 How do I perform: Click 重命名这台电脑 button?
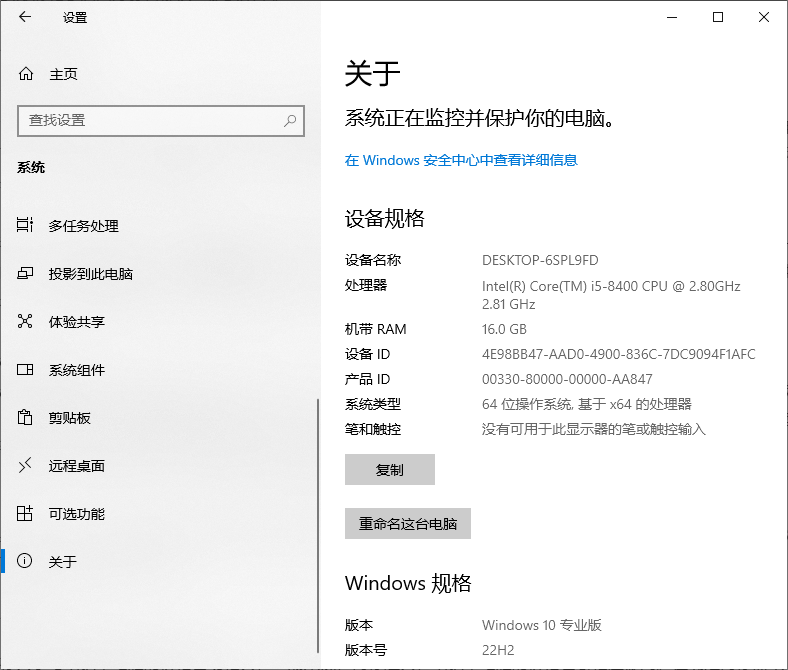(408, 523)
